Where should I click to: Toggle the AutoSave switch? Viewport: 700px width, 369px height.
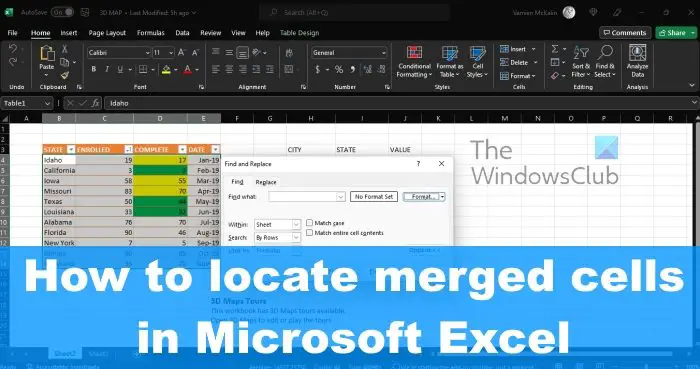[x=62, y=12]
